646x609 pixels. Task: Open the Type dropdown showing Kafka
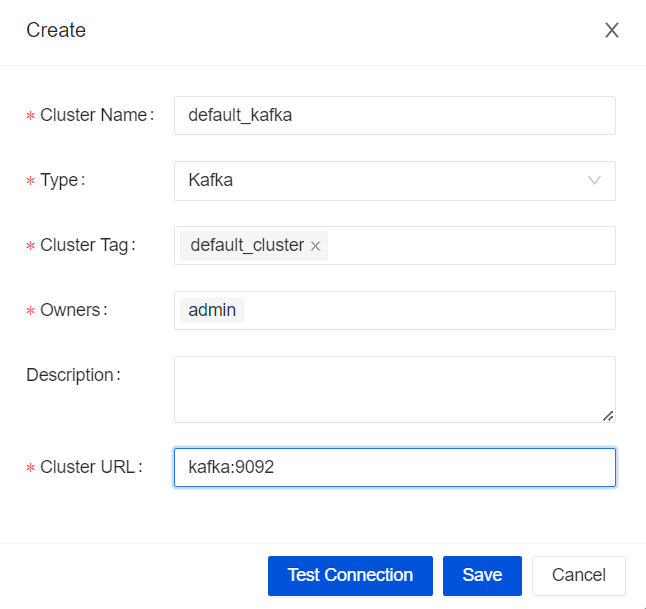click(x=380, y=181)
